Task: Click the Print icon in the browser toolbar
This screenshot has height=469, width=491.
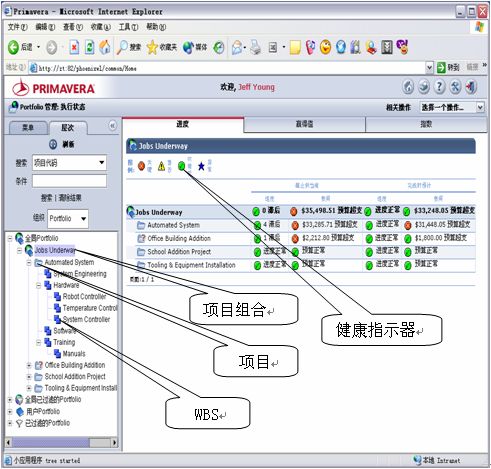Action: (x=256, y=47)
